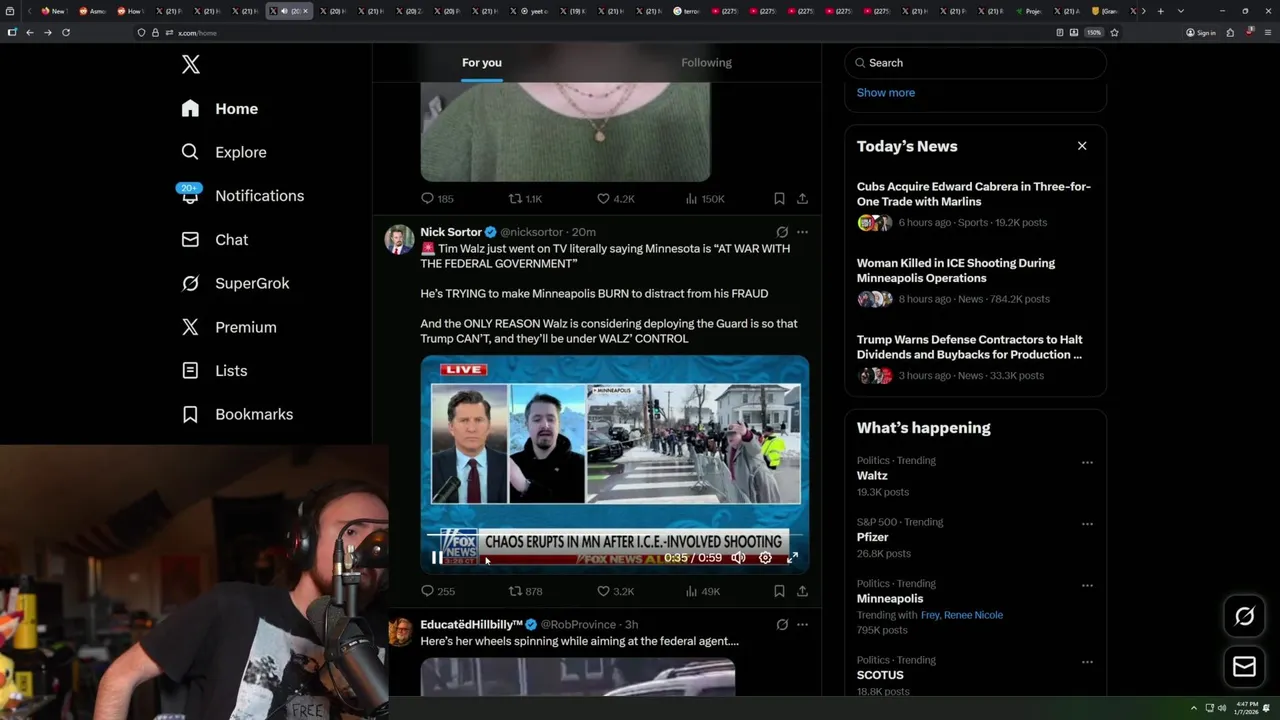Viewport: 1280px width, 720px height.
Task: Switch to the For you tab
Action: [482, 63]
